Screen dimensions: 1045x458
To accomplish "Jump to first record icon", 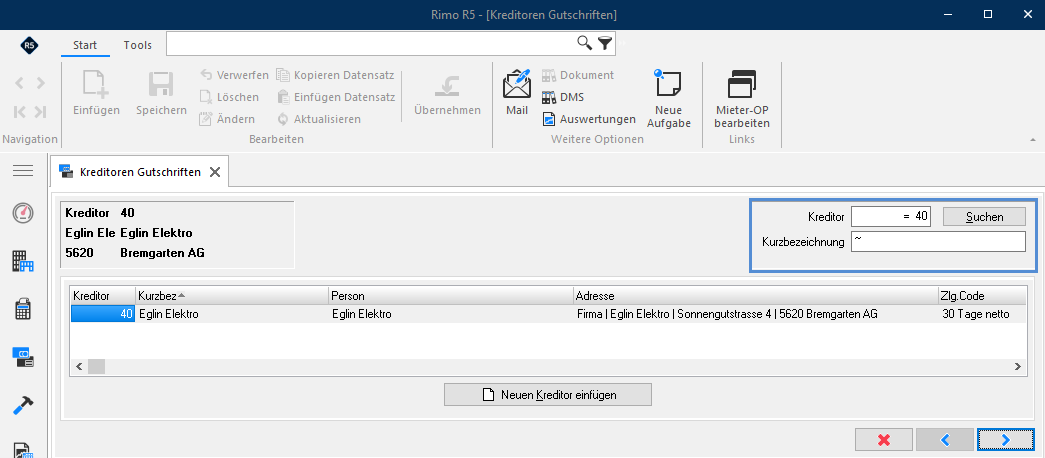I will 19,111.
